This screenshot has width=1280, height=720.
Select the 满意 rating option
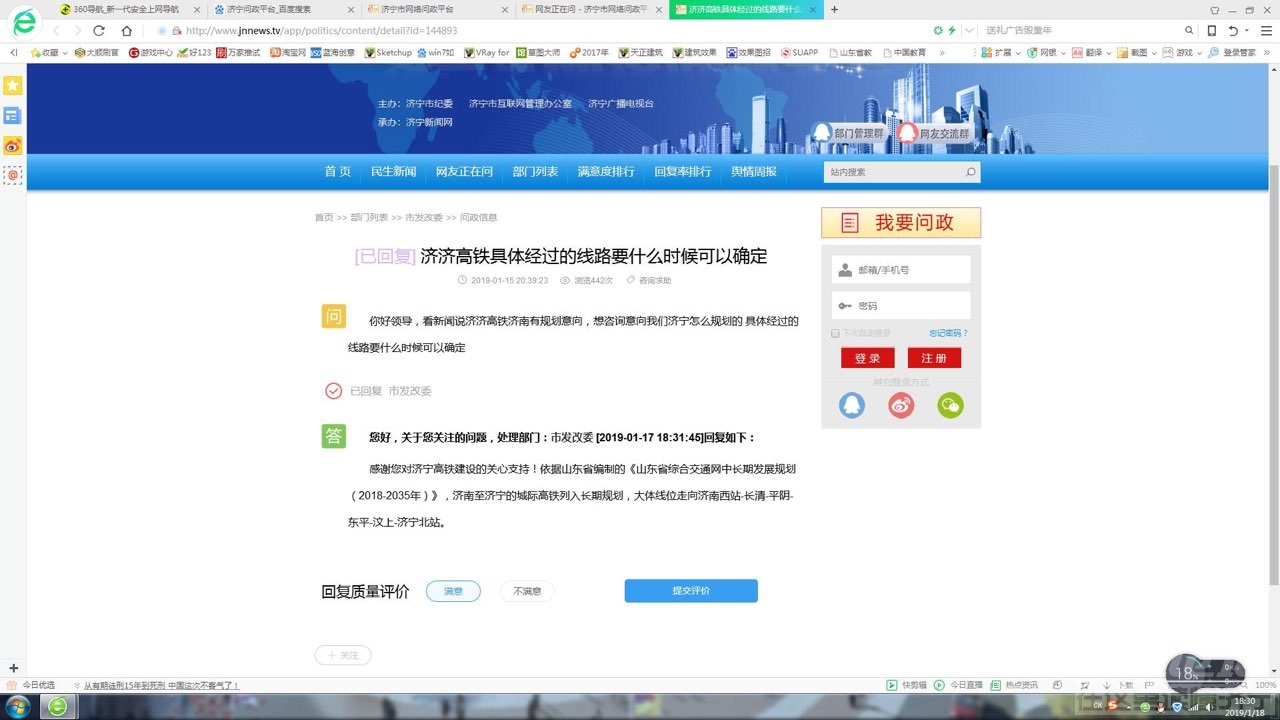[453, 591]
